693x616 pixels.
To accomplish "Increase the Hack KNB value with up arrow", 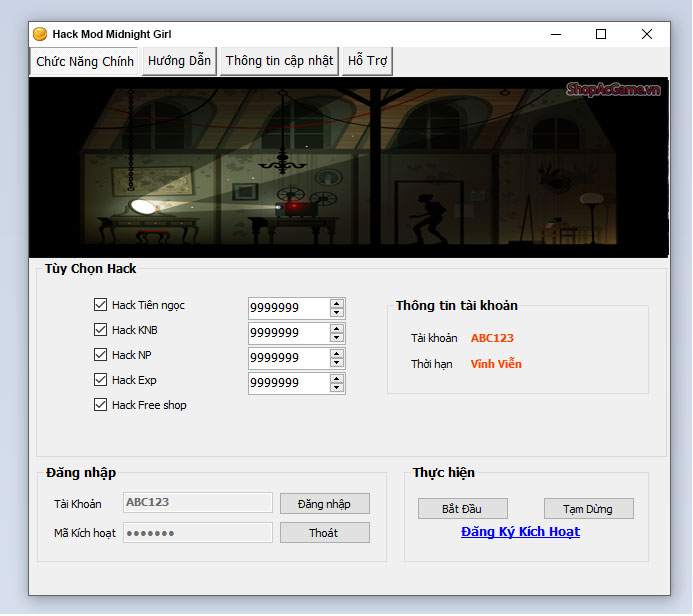I will [337, 329].
